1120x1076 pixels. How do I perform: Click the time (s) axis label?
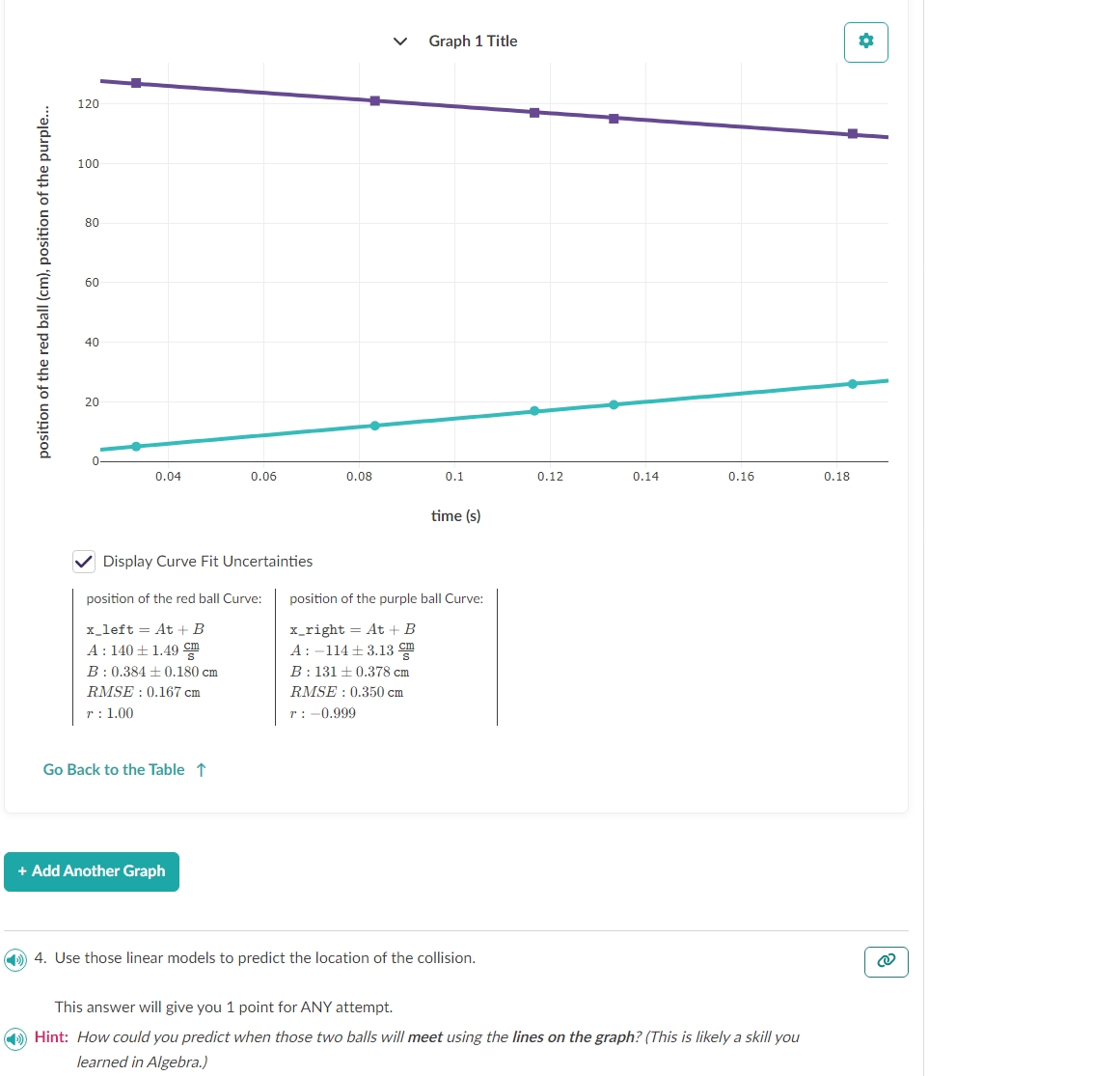pyautogui.click(x=455, y=515)
